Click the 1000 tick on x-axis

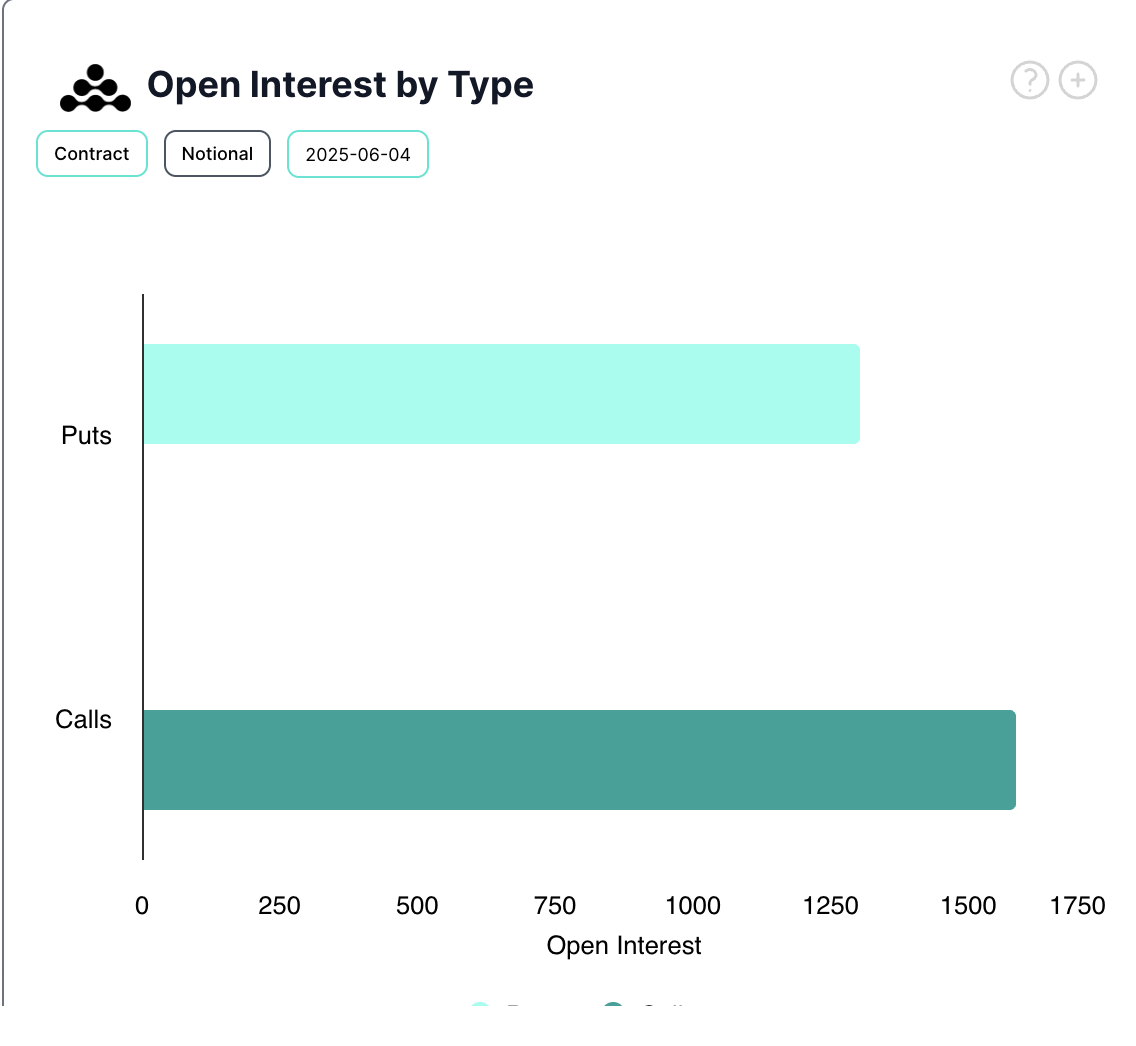692,906
